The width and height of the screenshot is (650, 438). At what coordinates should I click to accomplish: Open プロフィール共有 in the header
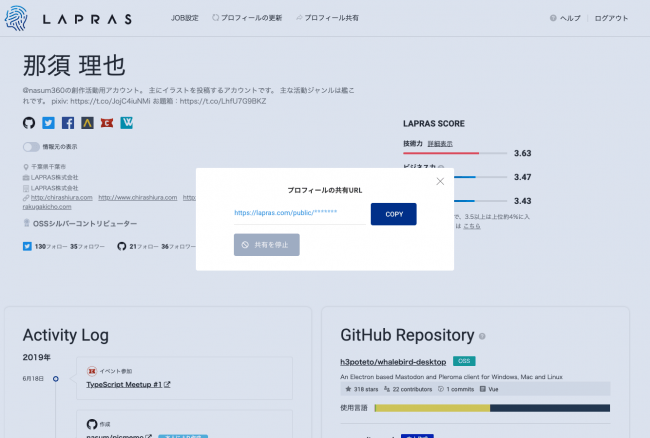coord(327,18)
